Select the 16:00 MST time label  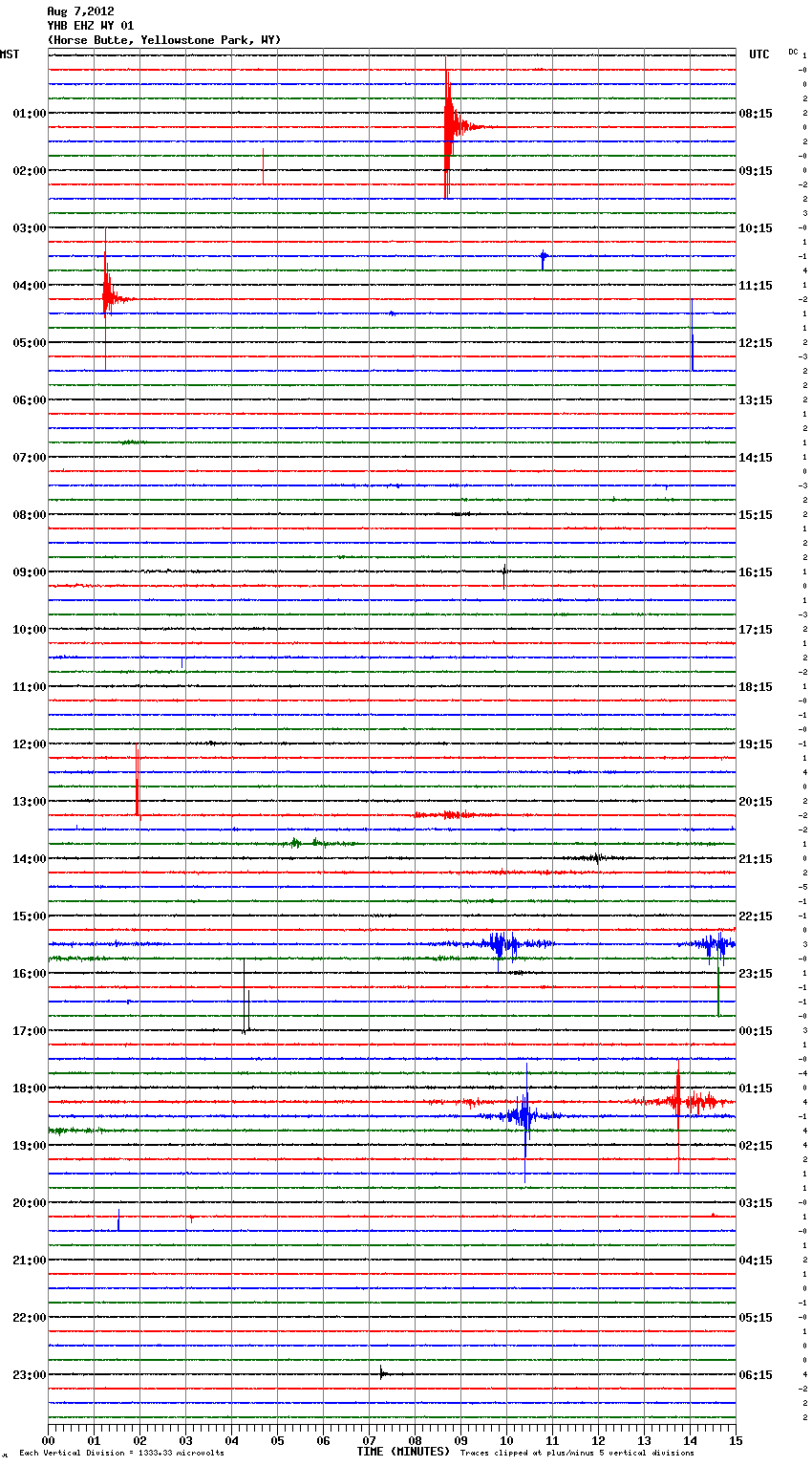click(x=30, y=973)
